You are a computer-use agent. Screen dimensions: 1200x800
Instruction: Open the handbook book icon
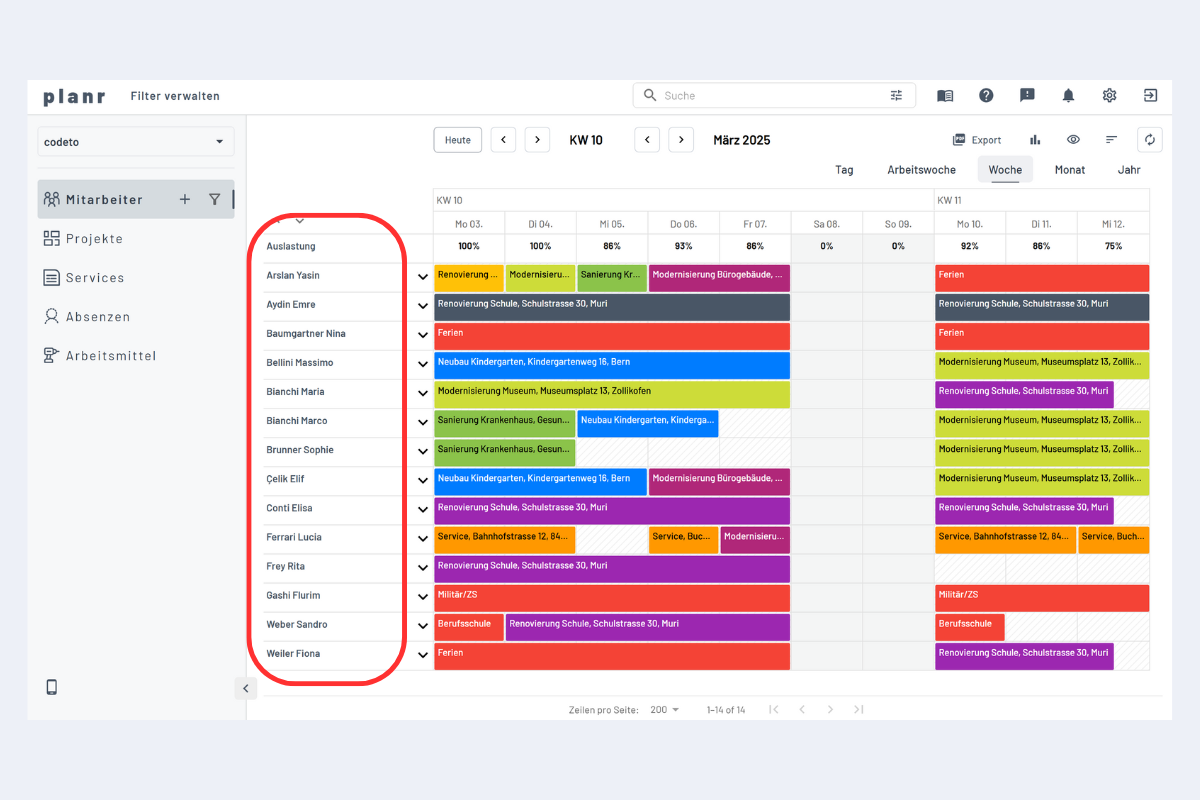945,96
